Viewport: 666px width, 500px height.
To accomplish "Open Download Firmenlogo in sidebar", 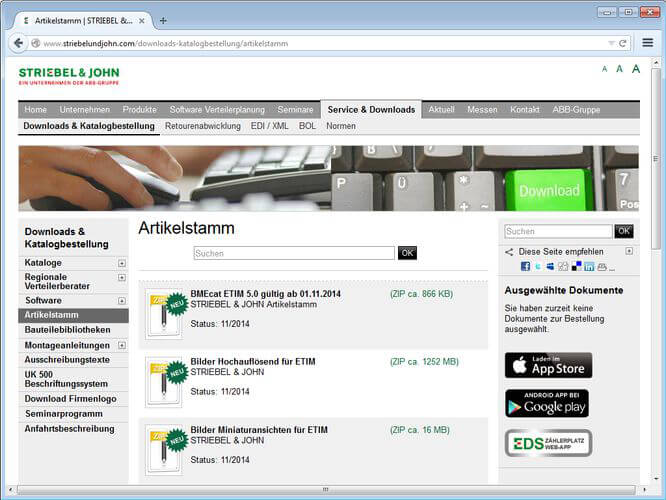I will (73, 399).
